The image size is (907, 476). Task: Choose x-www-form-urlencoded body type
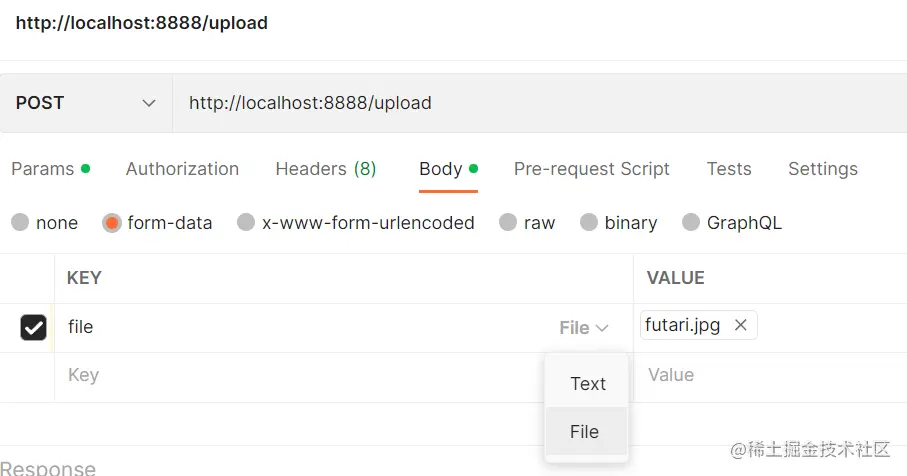click(246, 223)
